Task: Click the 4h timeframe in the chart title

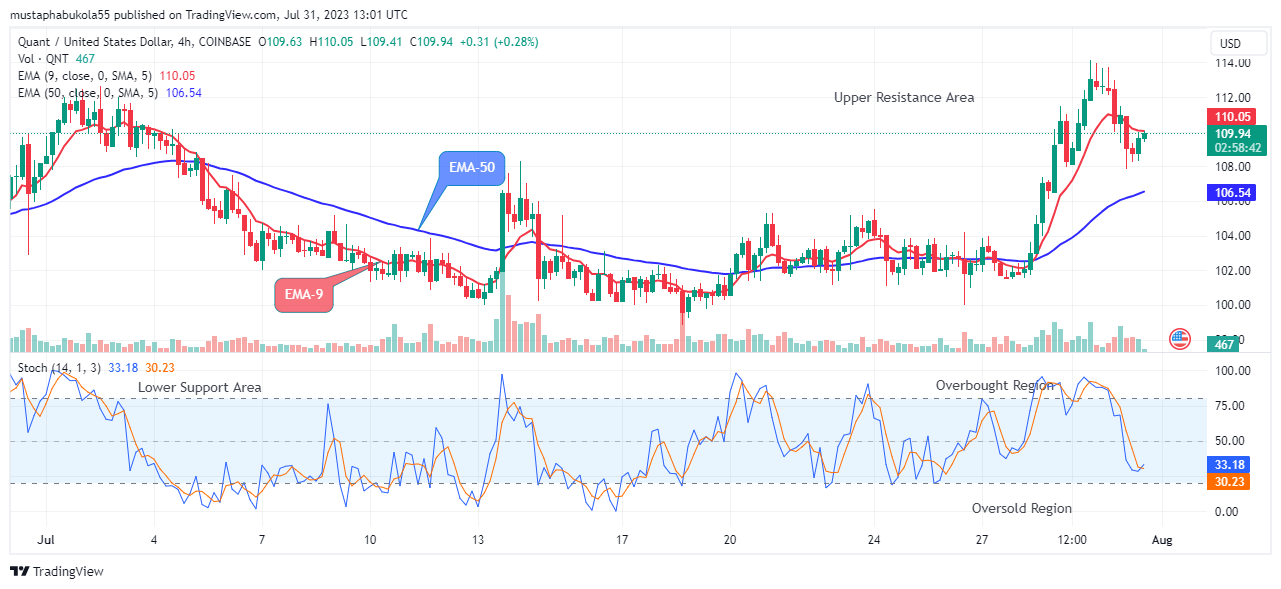Action: tap(187, 42)
